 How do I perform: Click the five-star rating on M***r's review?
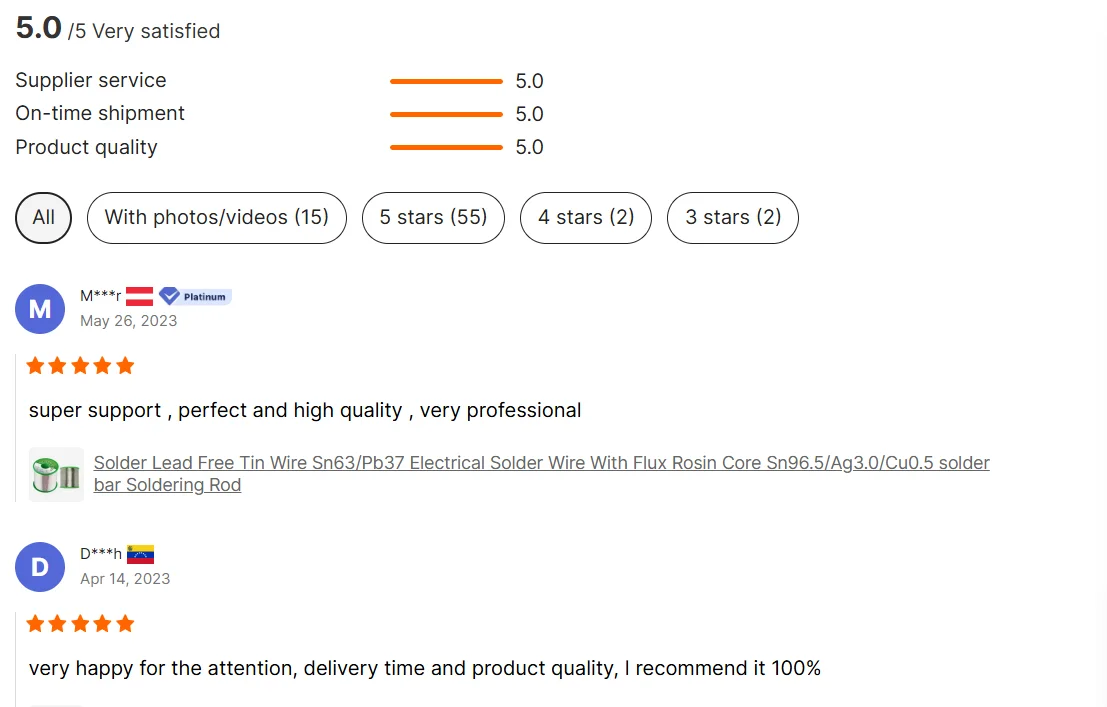(x=80, y=366)
